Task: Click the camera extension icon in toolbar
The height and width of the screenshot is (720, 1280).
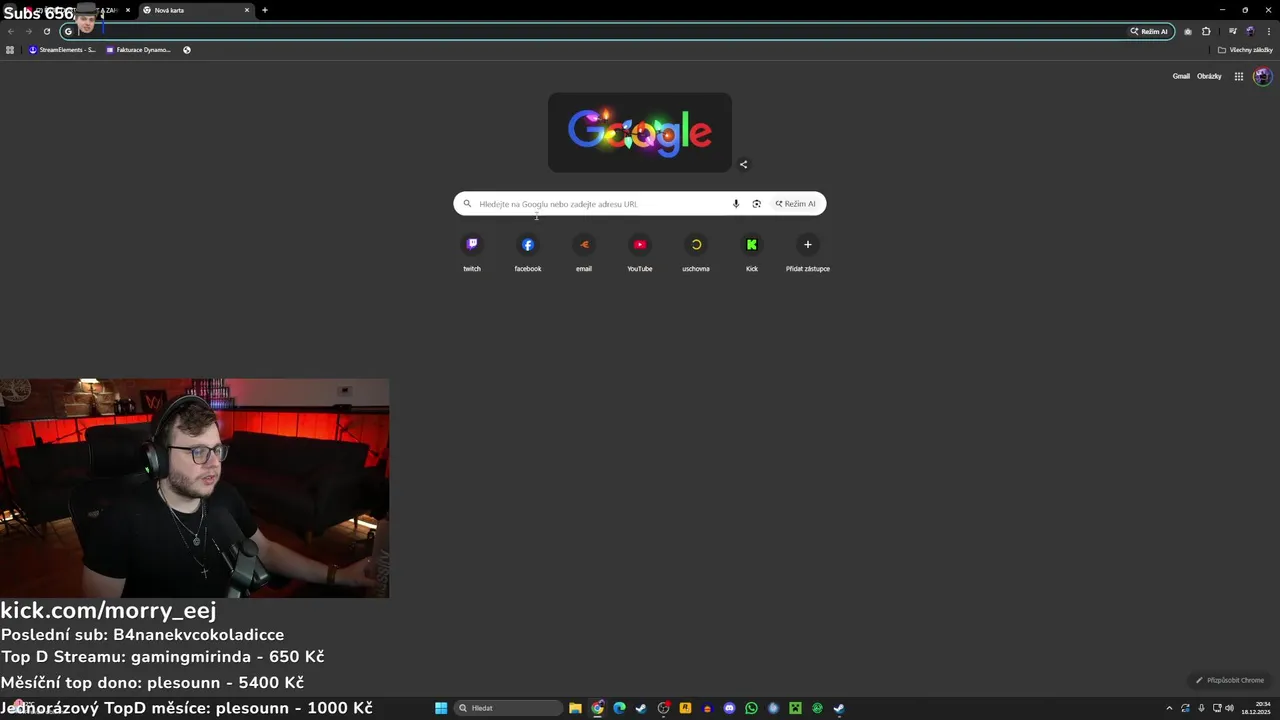Action: coord(1188,31)
